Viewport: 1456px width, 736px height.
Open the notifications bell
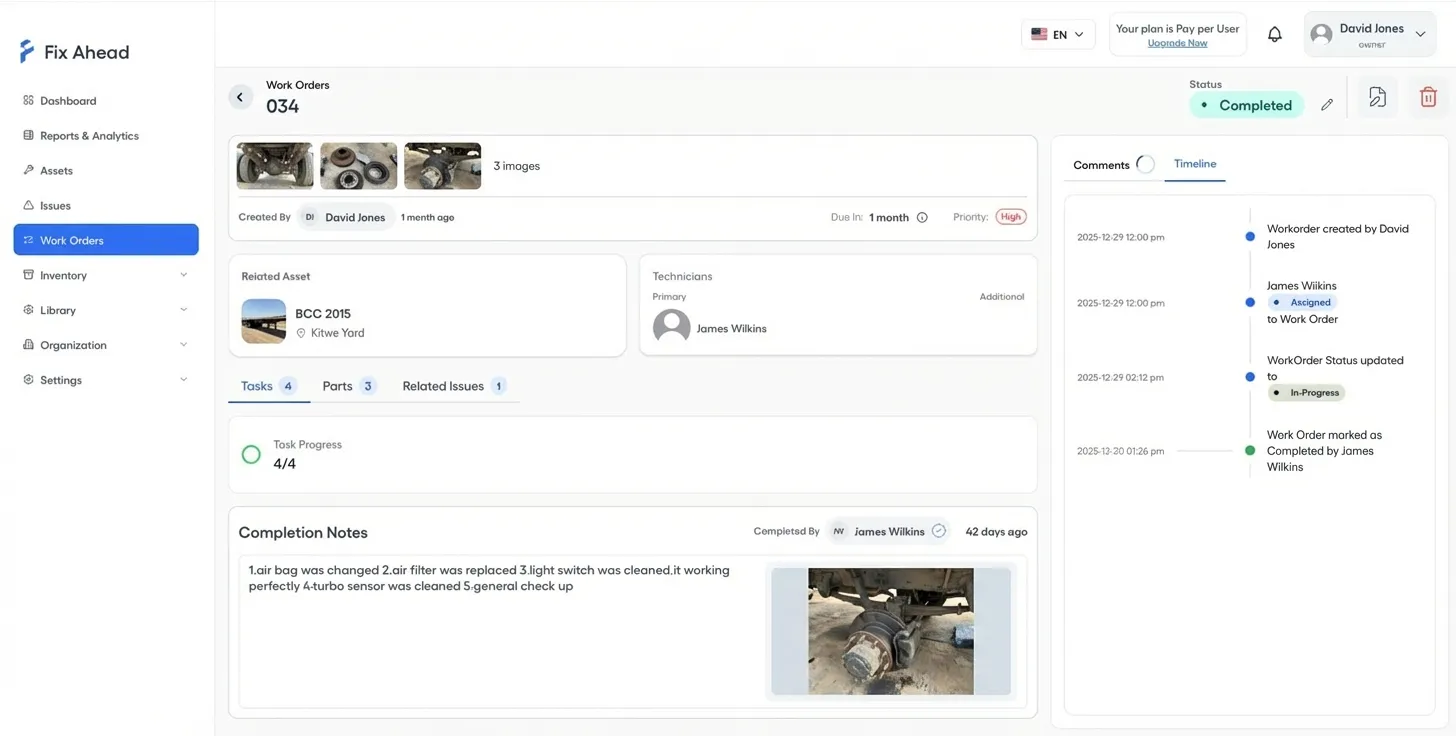pyautogui.click(x=1275, y=35)
